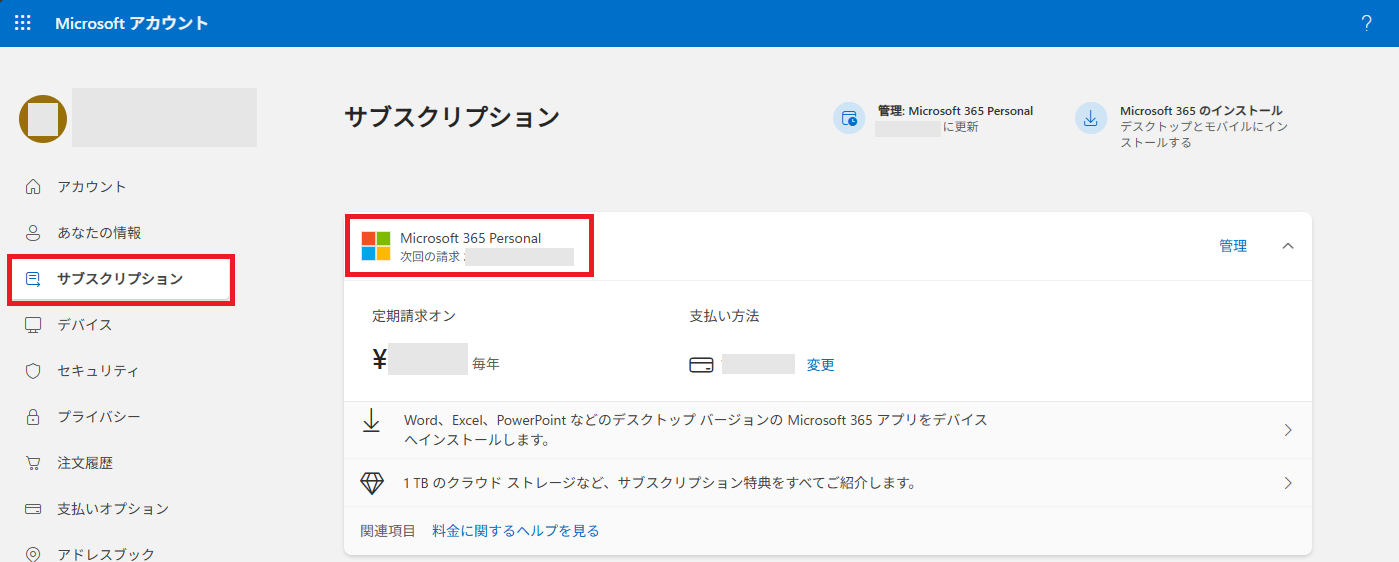Open アドレスブック in the sidebar
Screen dimensions: 1399x562
(x=106, y=554)
